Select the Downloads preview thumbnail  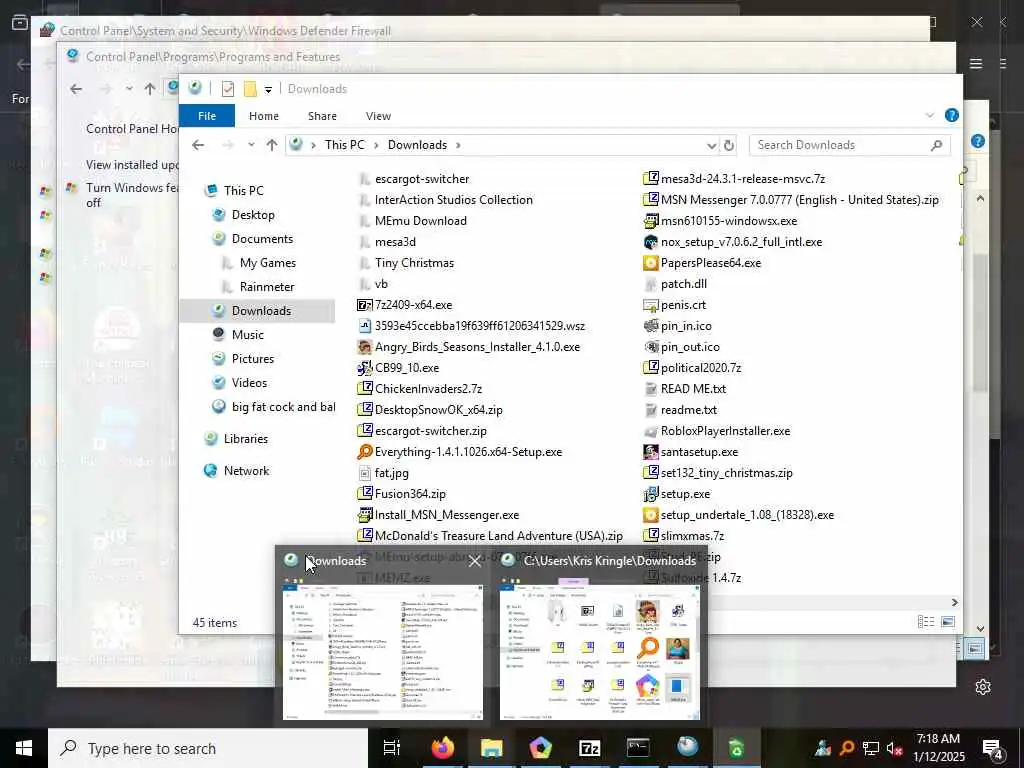(383, 652)
